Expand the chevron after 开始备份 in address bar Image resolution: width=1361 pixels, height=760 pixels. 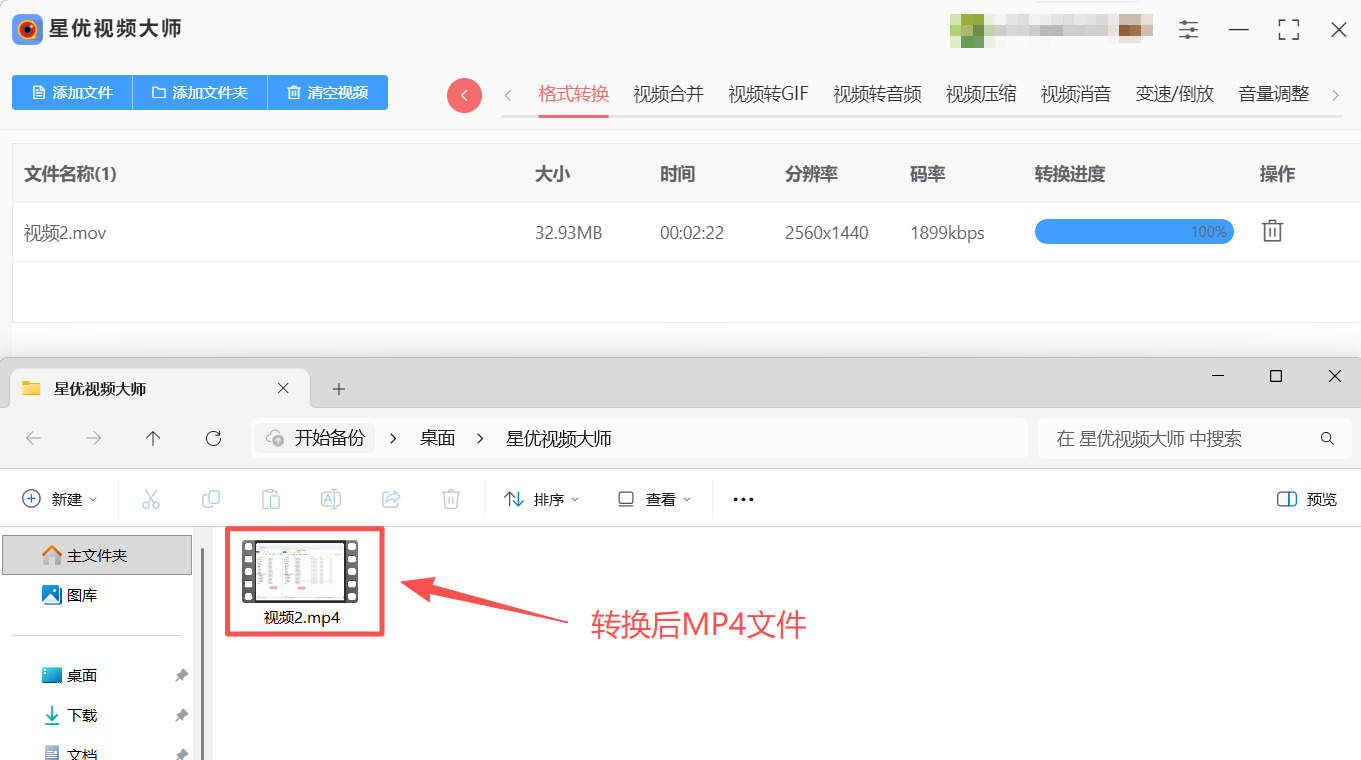(x=393, y=438)
